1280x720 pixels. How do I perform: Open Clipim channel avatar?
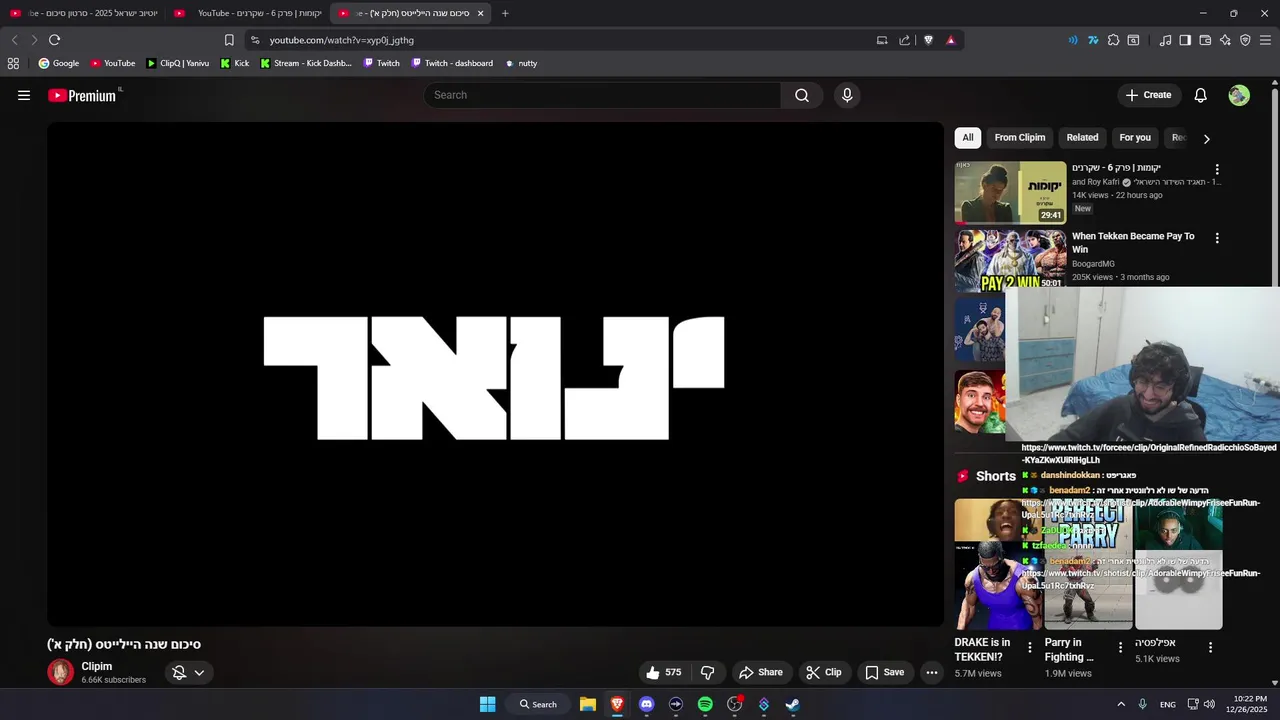[61, 672]
